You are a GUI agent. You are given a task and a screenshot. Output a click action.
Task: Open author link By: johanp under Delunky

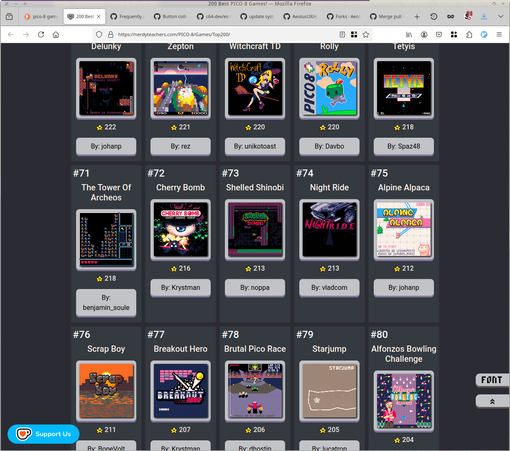pos(106,146)
